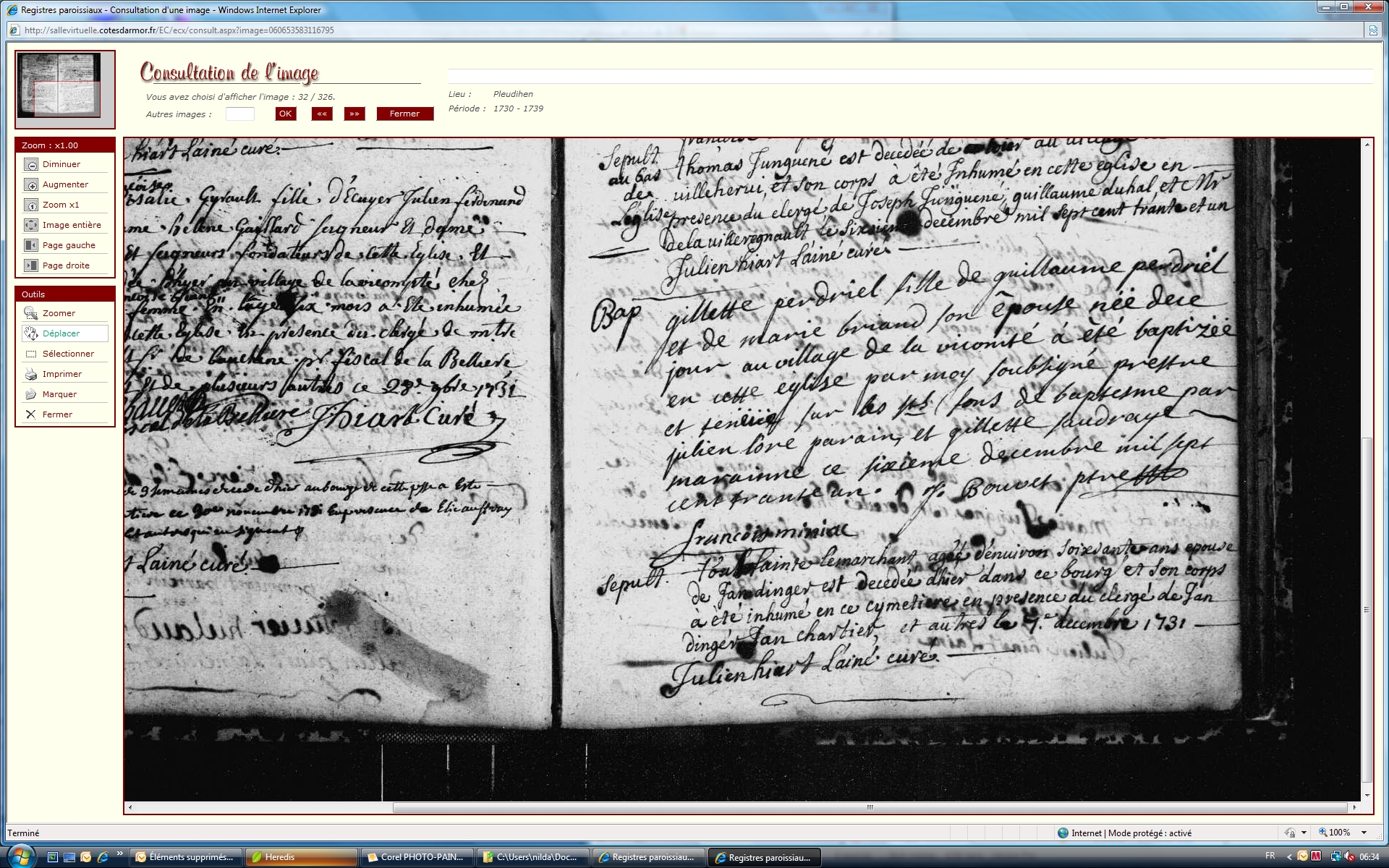The height and width of the screenshot is (868, 1389).
Task: Click the Marquer bookmark tool
Action: (31, 394)
